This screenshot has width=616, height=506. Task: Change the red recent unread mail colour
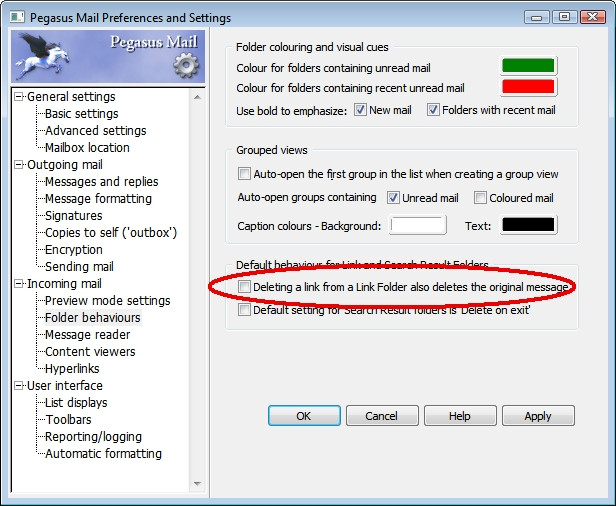tap(528, 87)
